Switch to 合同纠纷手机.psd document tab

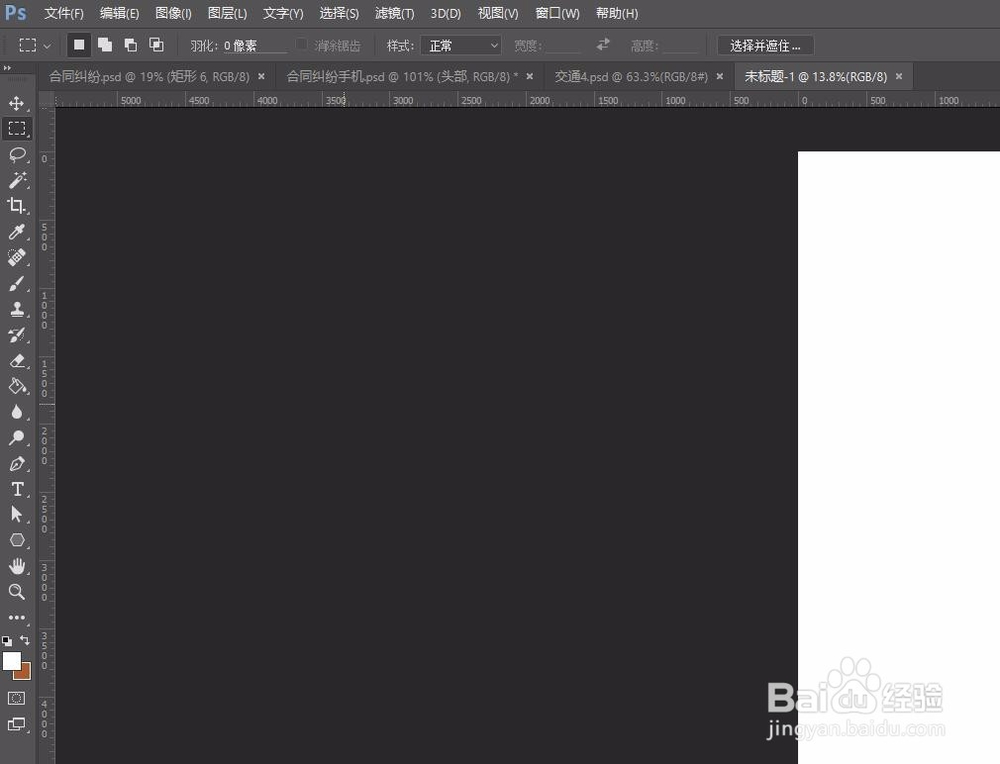[x=402, y=77]
